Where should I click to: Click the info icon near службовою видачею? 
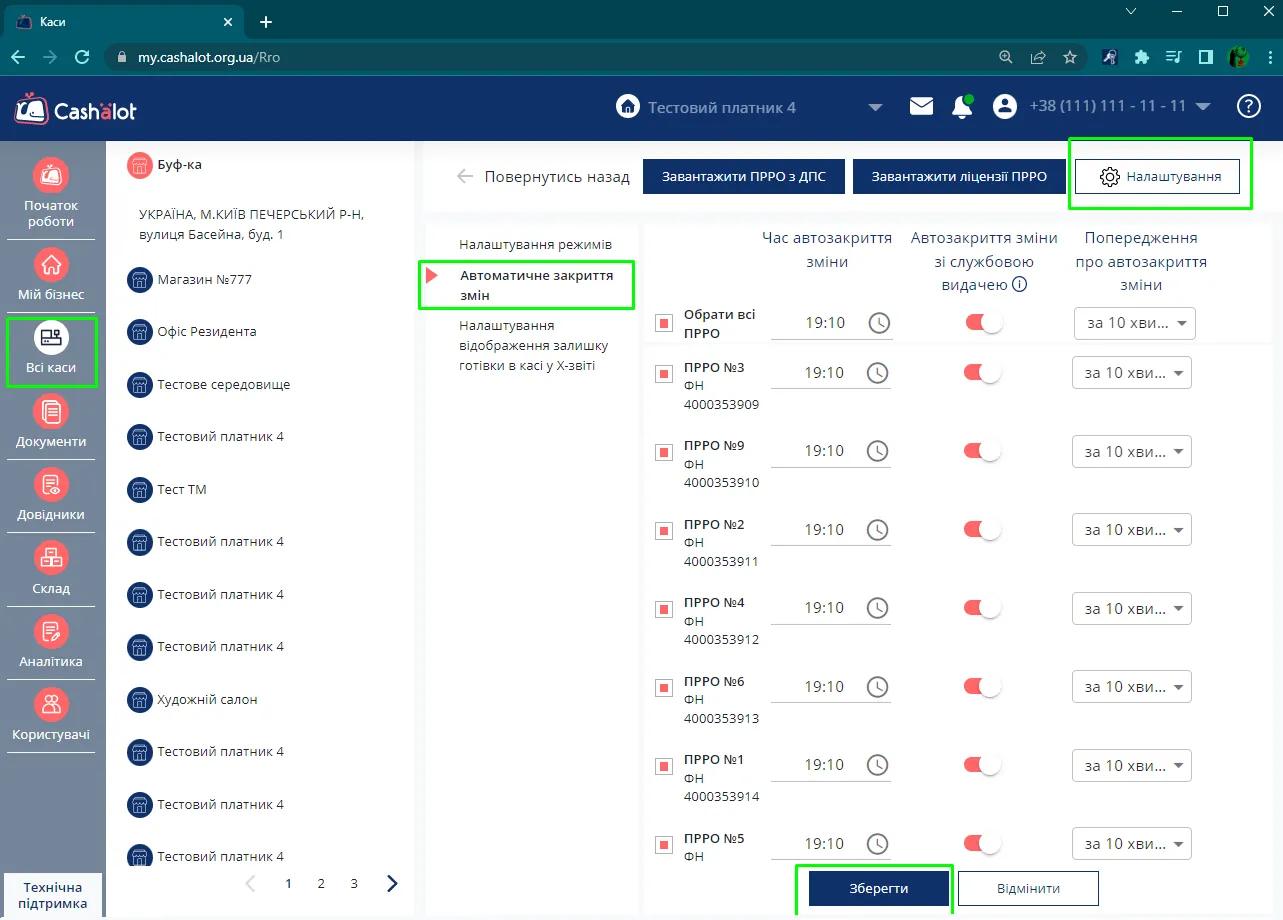[x=1020, y=284]
